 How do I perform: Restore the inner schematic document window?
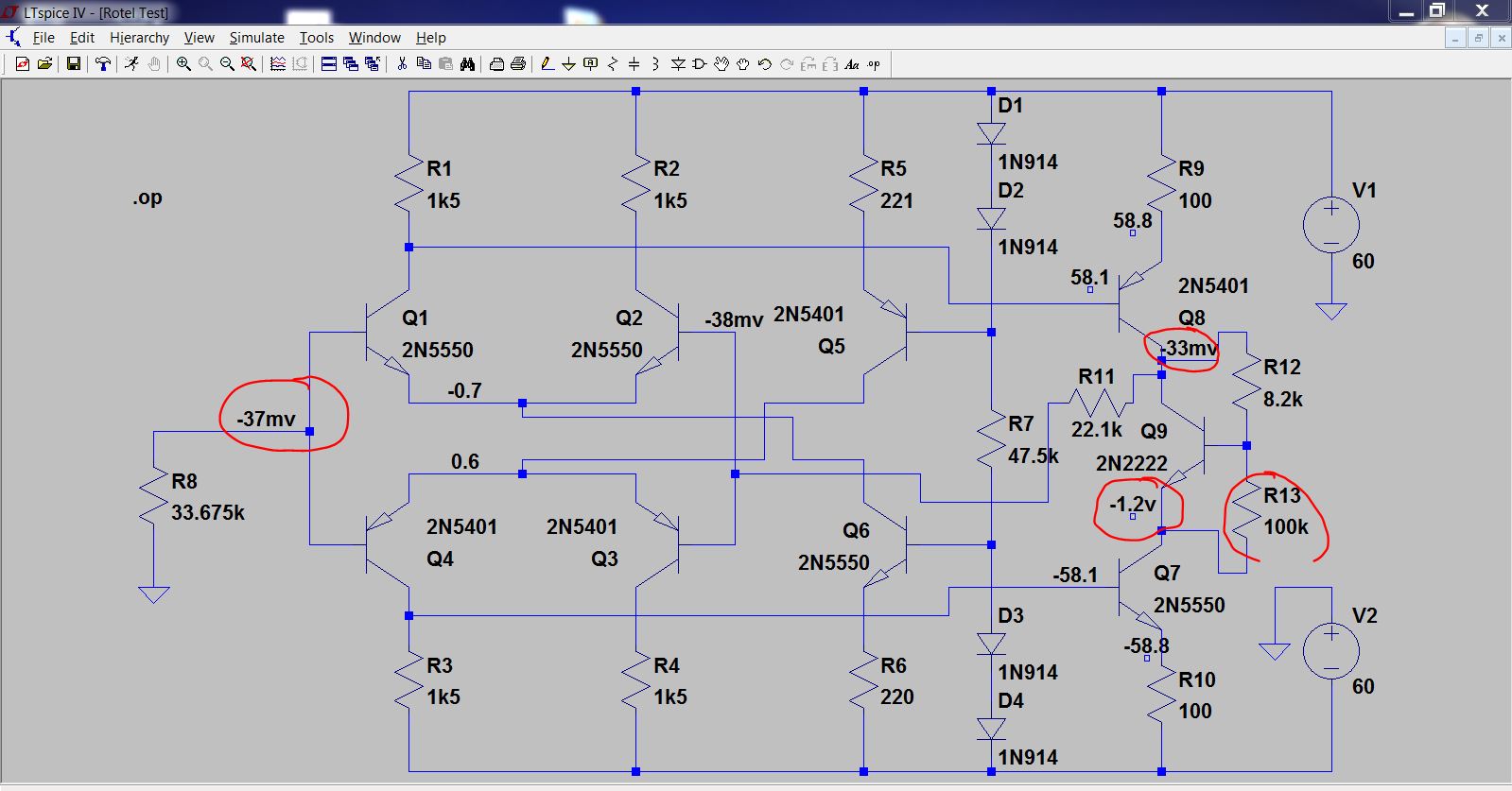click(1478, 38)
